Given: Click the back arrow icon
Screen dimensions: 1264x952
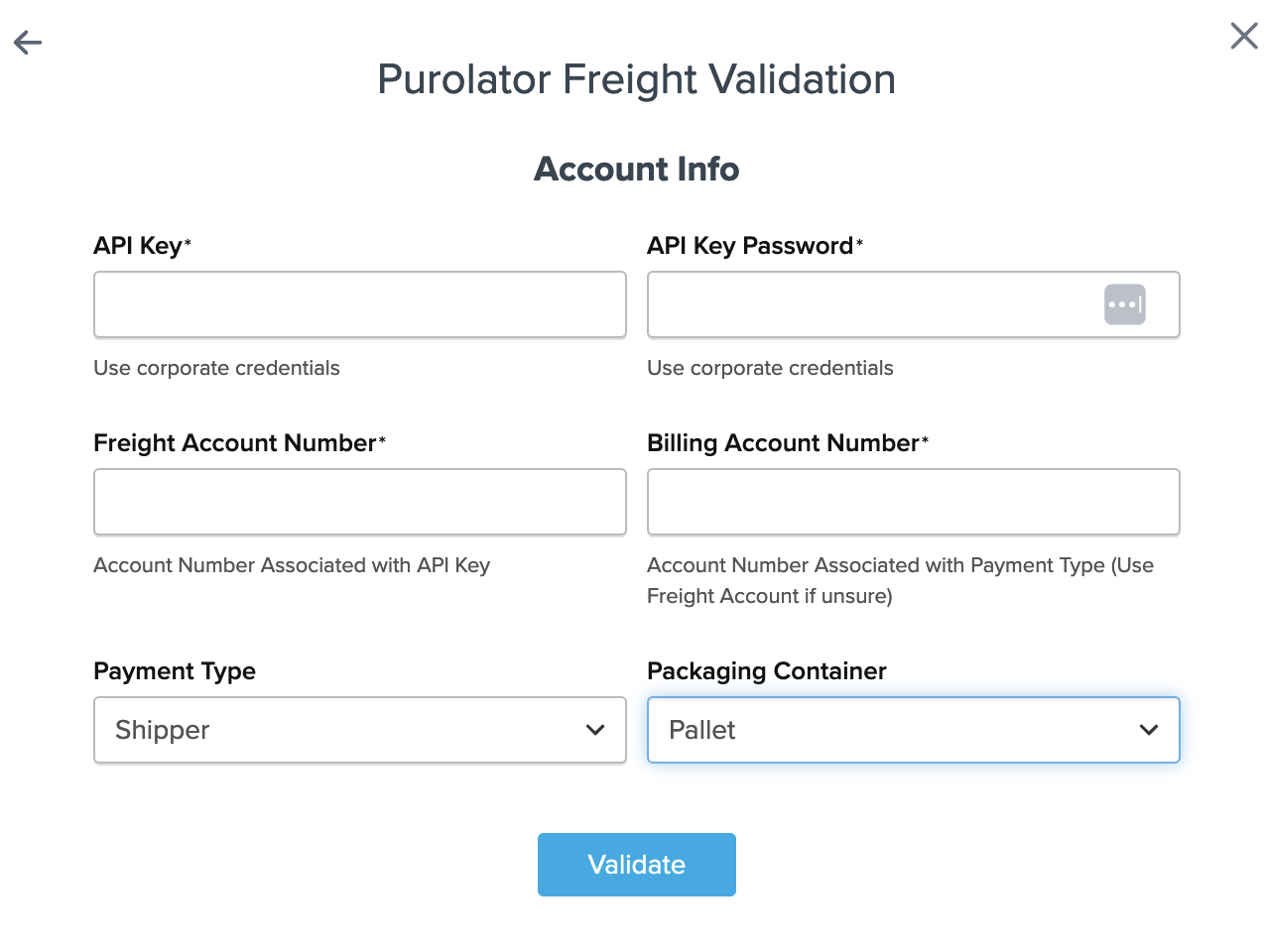Looking at the screenshot, I should pyautogui.click(x=28, y=42).
